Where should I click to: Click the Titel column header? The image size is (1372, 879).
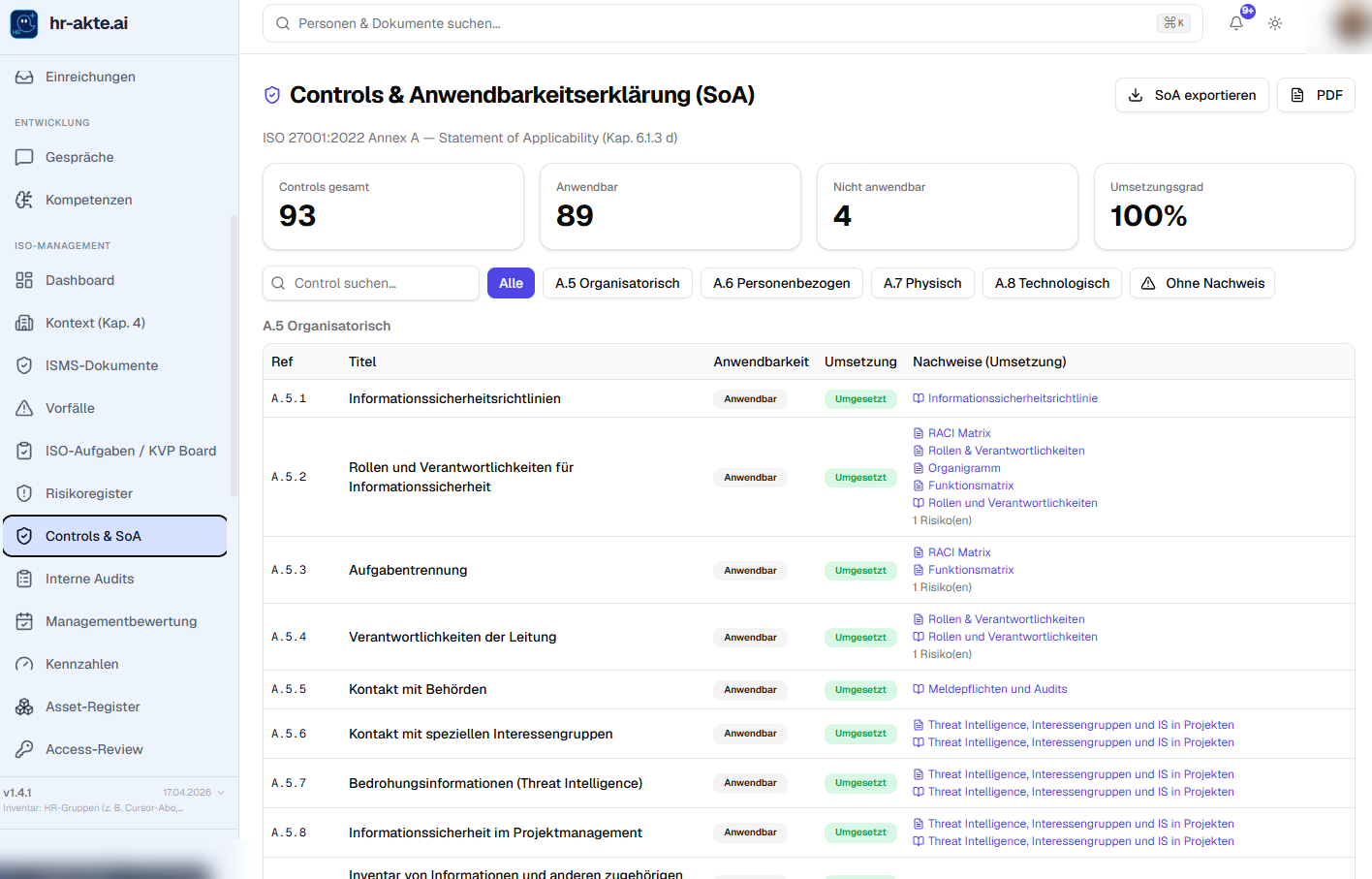[x=362, y=361]
